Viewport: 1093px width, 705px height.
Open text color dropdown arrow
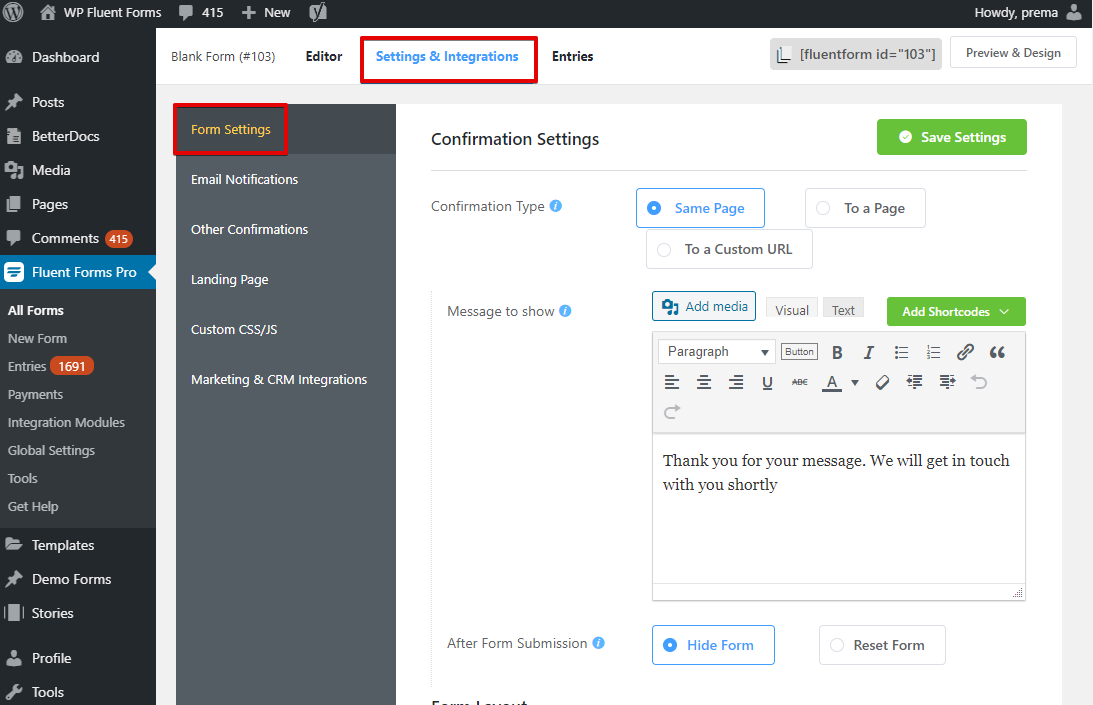(855, 382)
